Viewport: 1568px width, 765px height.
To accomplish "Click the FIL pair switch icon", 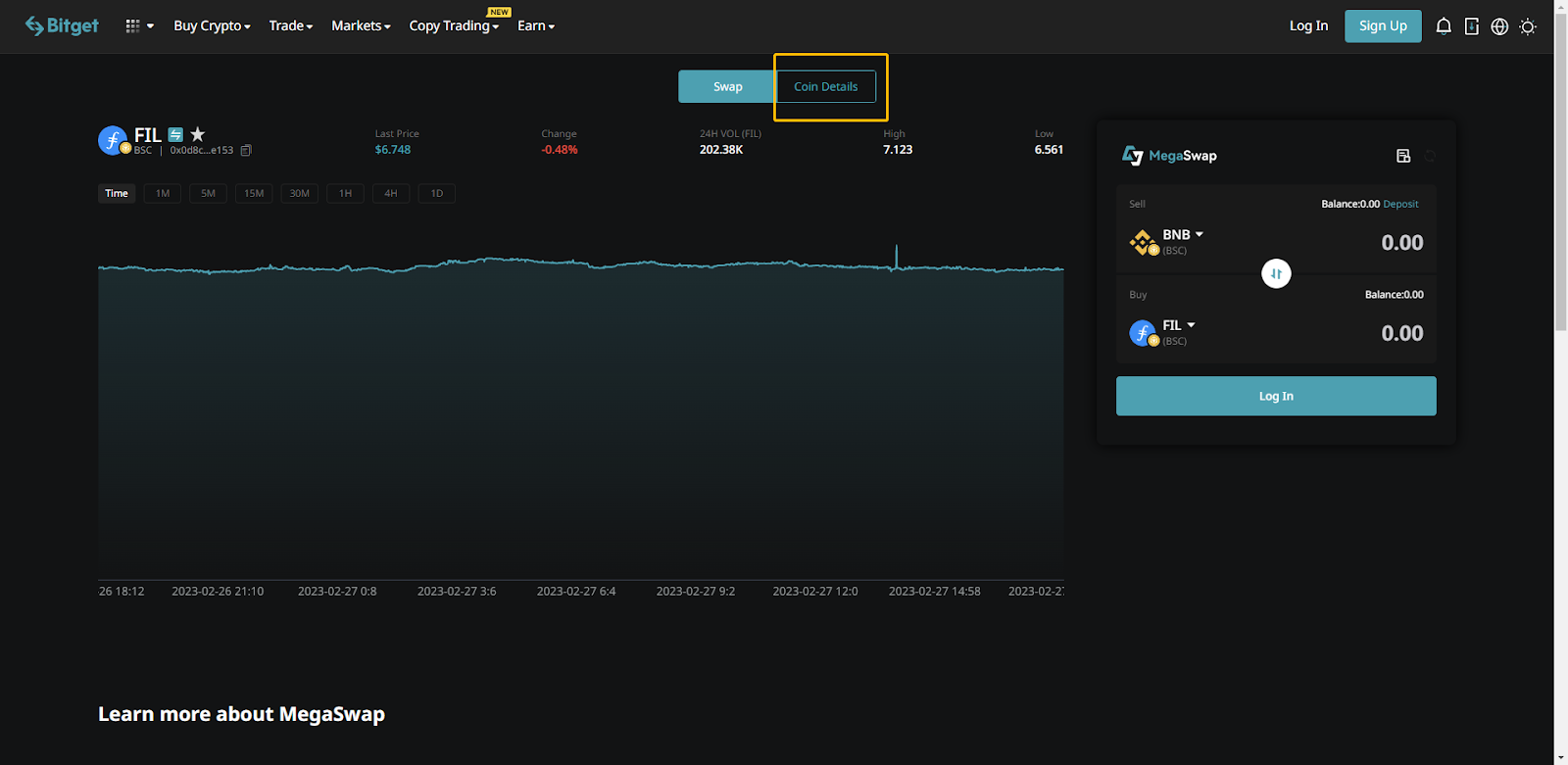I will (x=175, y=135).
